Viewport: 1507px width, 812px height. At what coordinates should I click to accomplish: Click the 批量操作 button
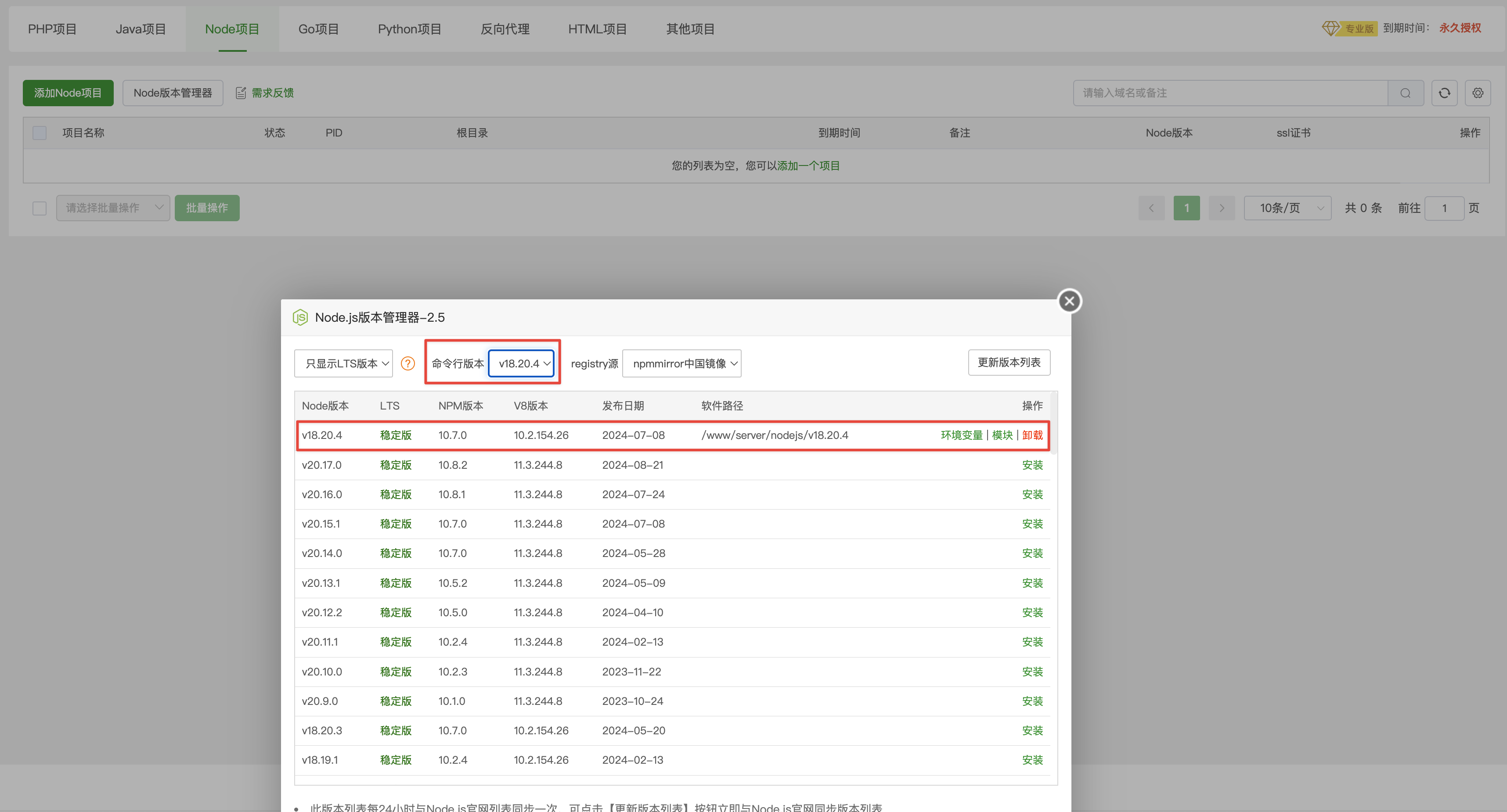(207, 208)
